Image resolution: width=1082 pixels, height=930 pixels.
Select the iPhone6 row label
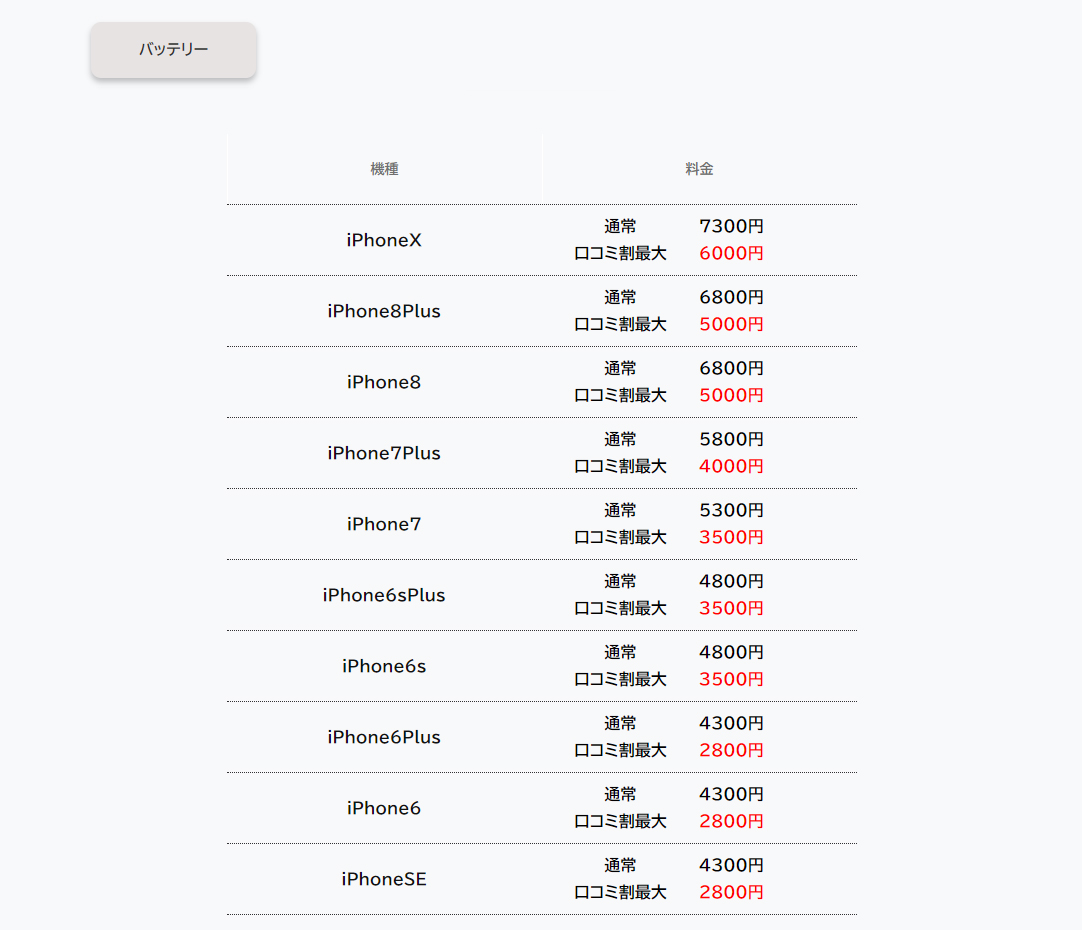pos(384,809)
